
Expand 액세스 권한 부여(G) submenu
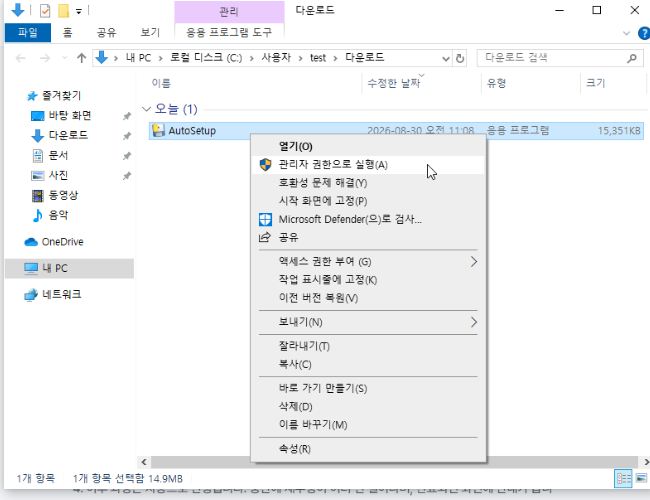click(x=368, y=262)
